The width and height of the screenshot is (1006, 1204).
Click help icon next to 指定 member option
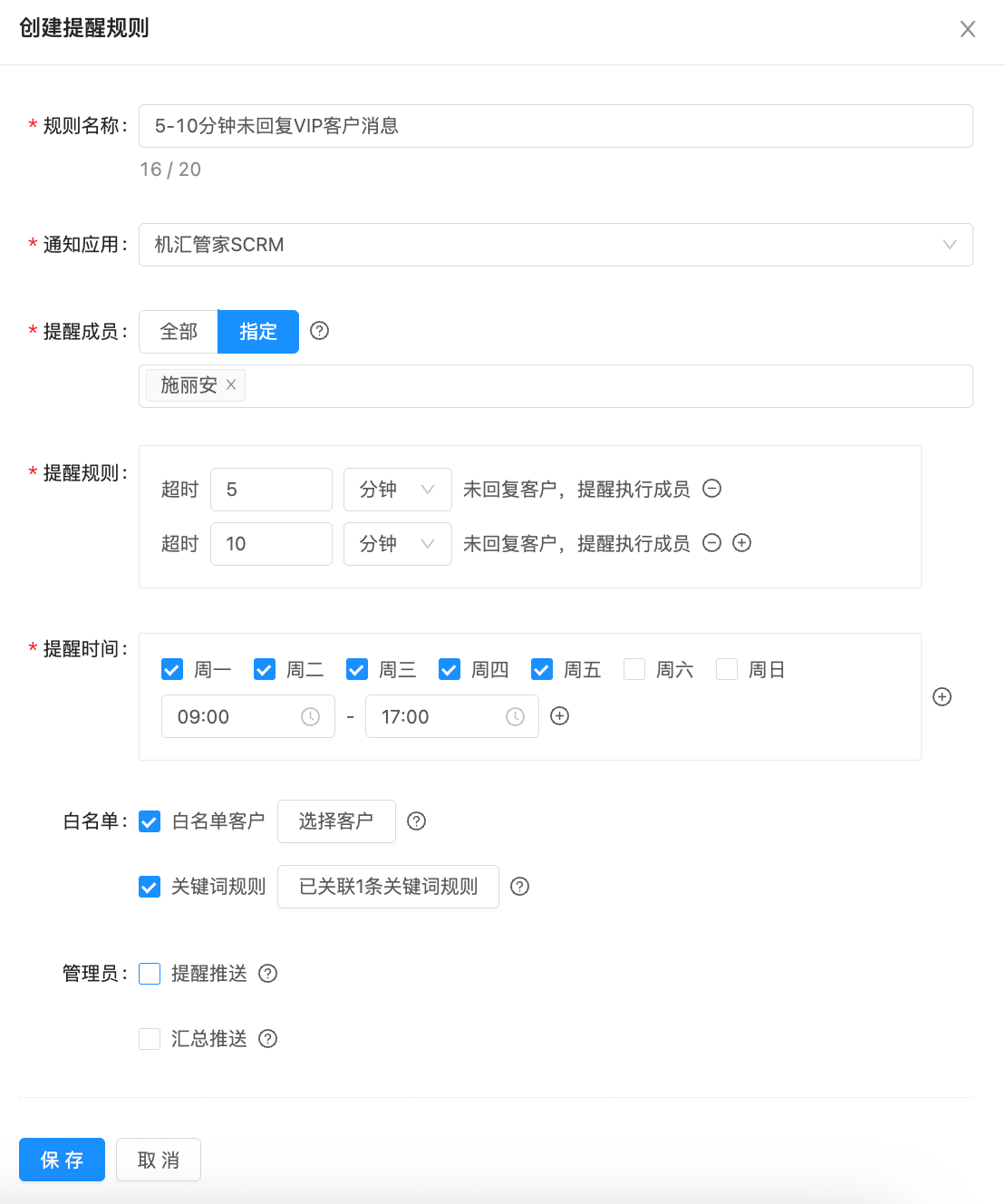319,331
